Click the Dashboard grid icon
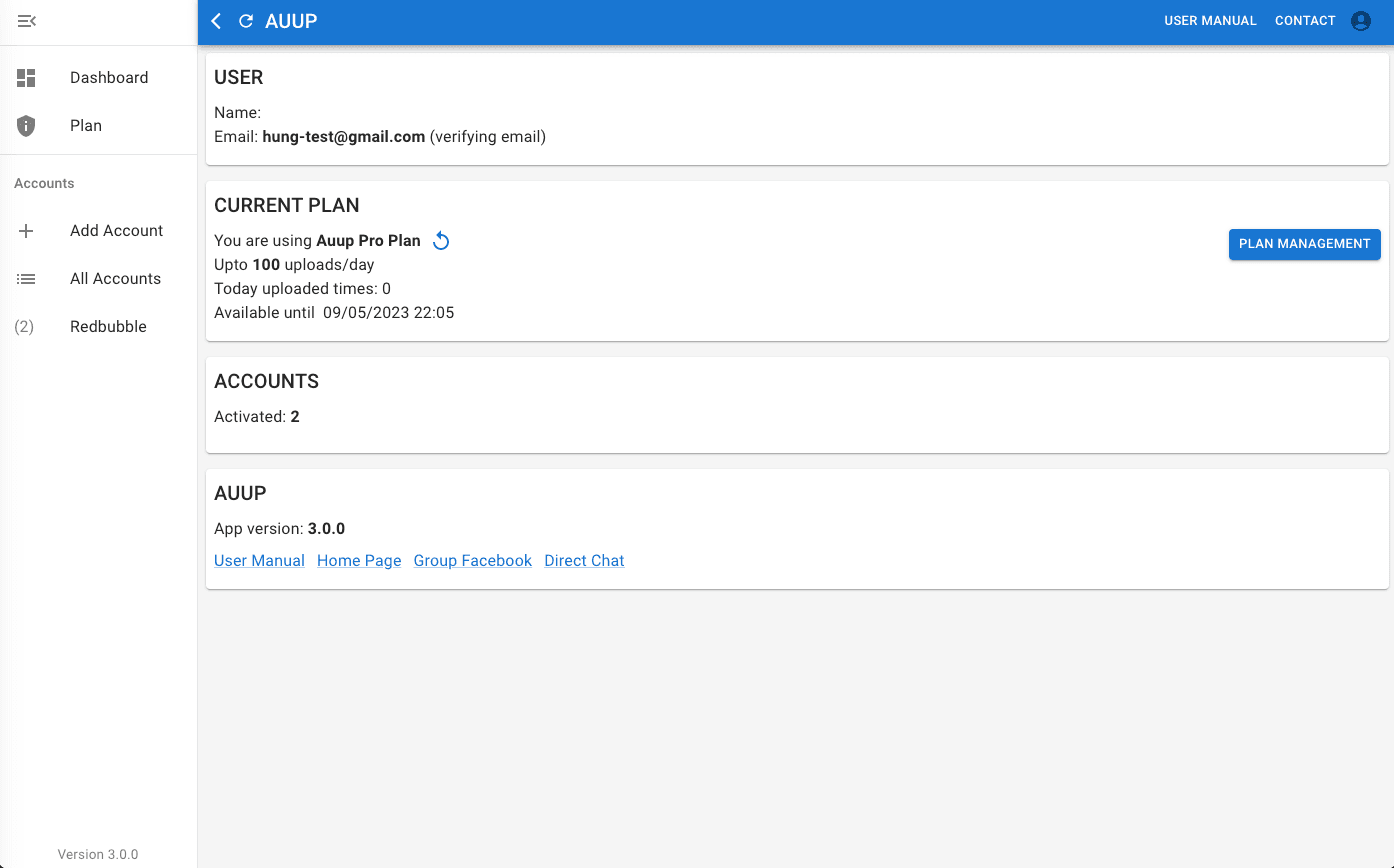The height and width of the screenshot is (868, 1394). click(x=26, y=78)
